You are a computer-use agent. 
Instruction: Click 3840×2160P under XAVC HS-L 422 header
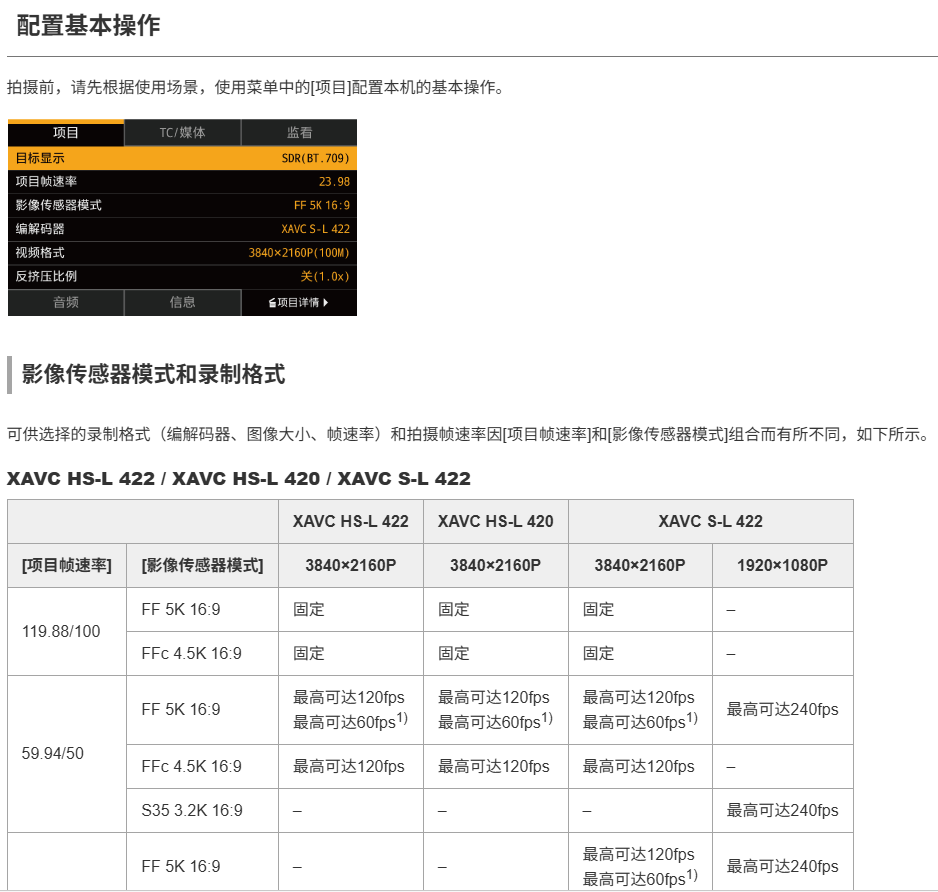(351, 565)
